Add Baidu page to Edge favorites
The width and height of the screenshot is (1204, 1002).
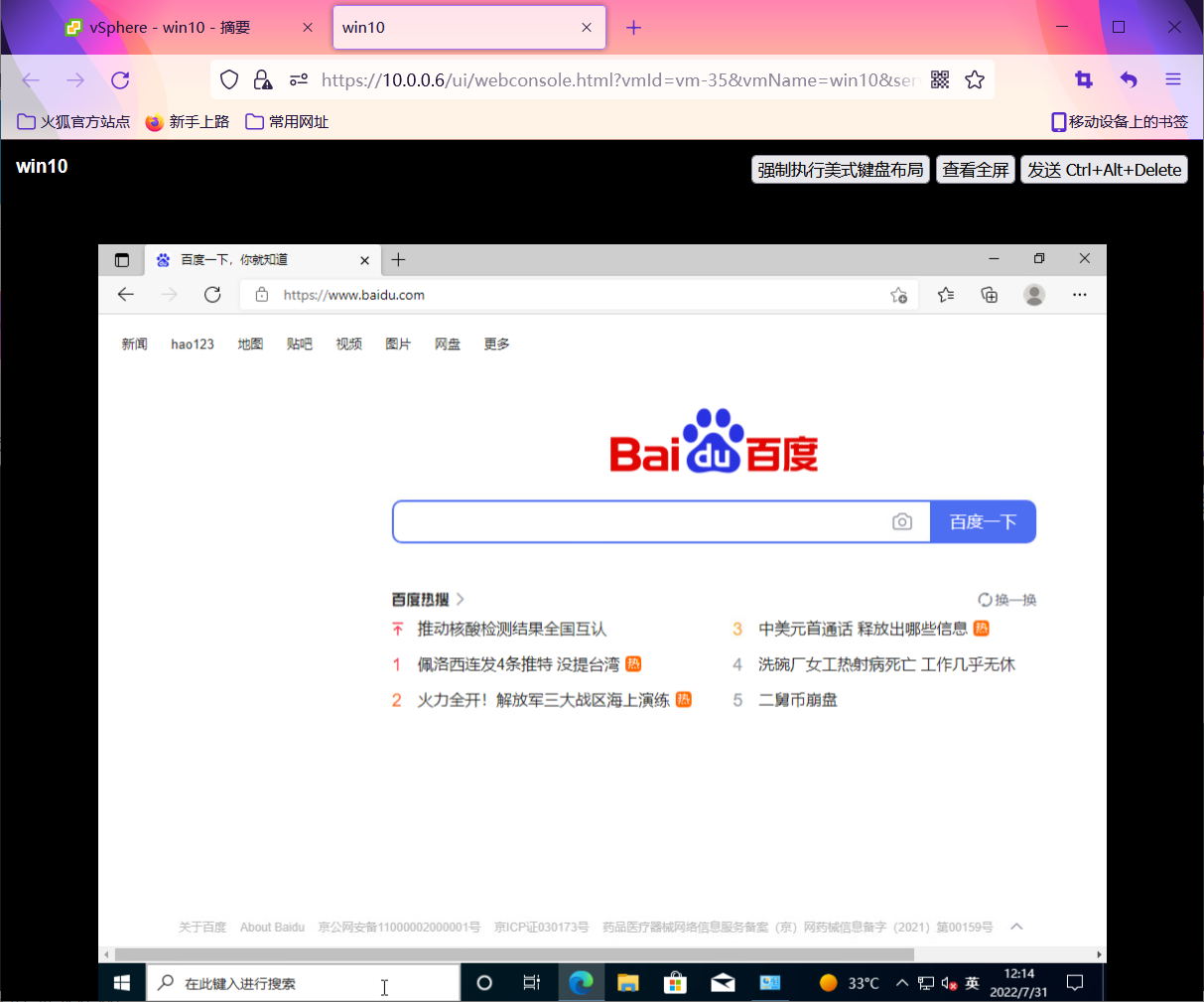[x=899, y=295]
